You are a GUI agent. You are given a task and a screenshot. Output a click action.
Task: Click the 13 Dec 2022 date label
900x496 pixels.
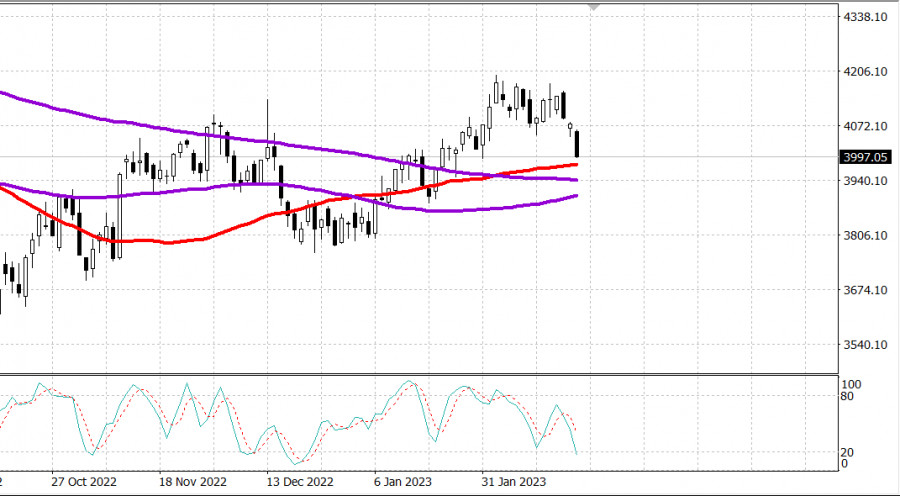point(301,481)
